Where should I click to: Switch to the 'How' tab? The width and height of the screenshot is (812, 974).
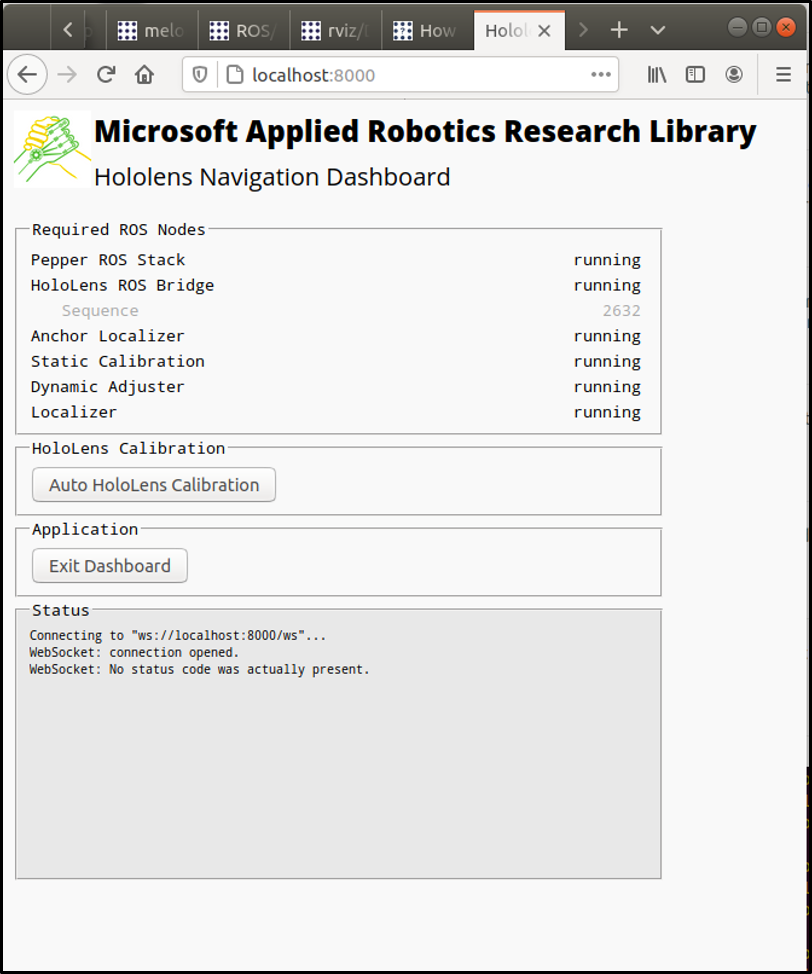[x=427, y=30]
